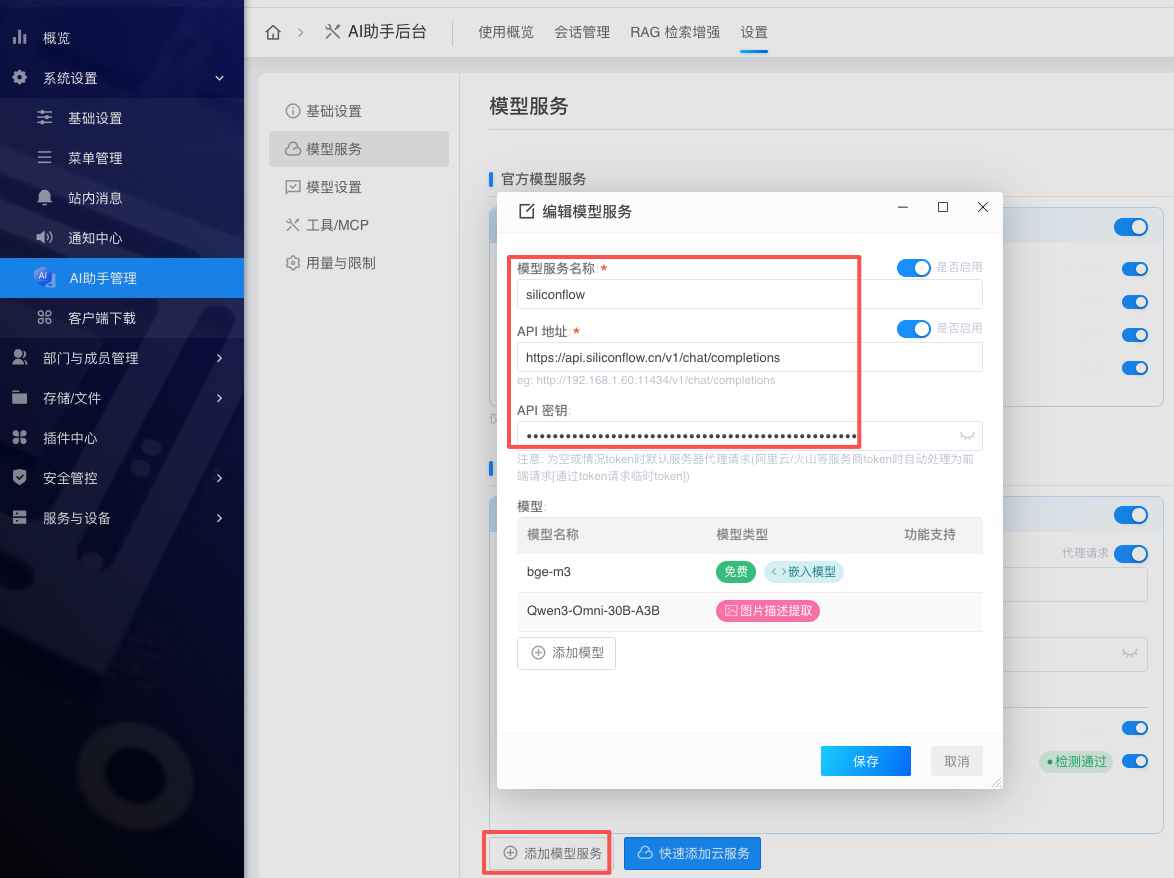This screenshot has height=878, width=1174.
Task: Click the 添加模型 button
Action: click(x=566, y=653)
